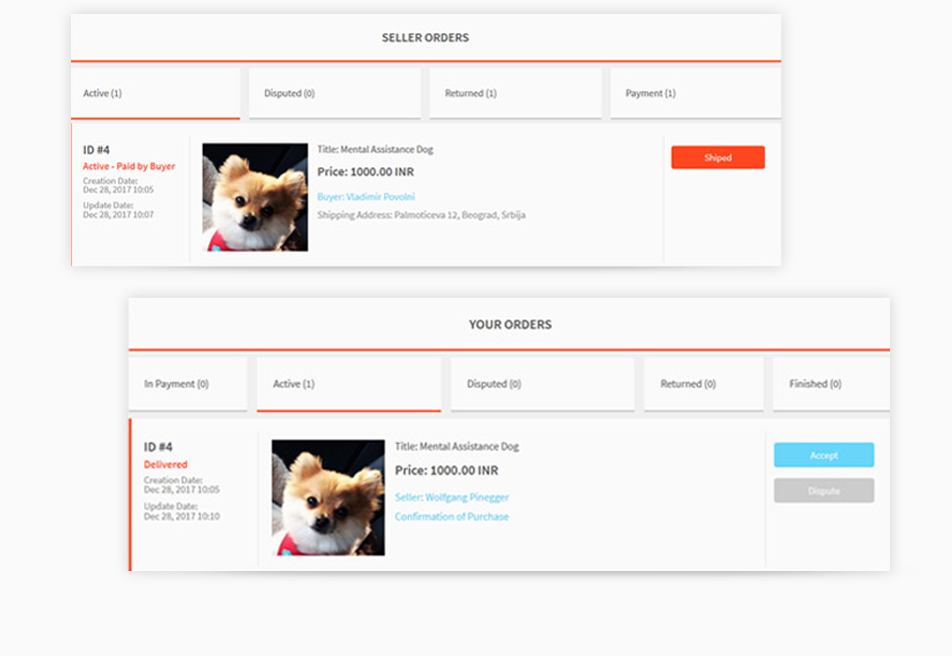Open the Finished (0) tab in Your Orders
The image size is (952, 656).
[x=832, y=384]
